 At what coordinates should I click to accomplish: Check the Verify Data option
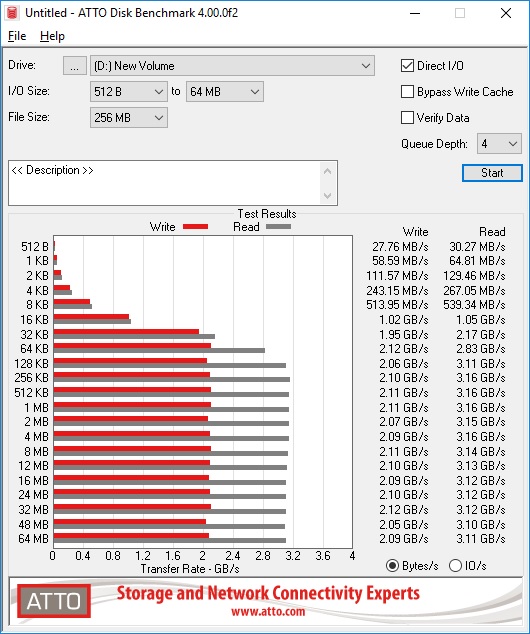(407, 118)
